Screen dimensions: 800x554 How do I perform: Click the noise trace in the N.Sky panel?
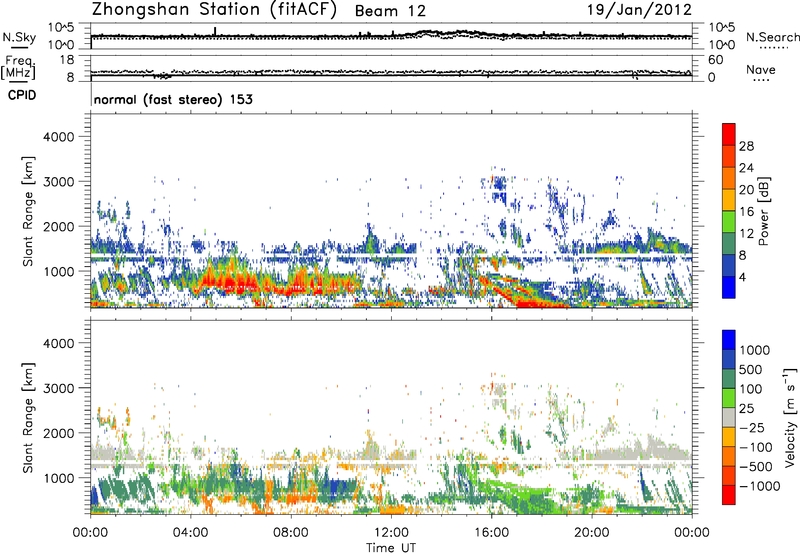(391, 36)
